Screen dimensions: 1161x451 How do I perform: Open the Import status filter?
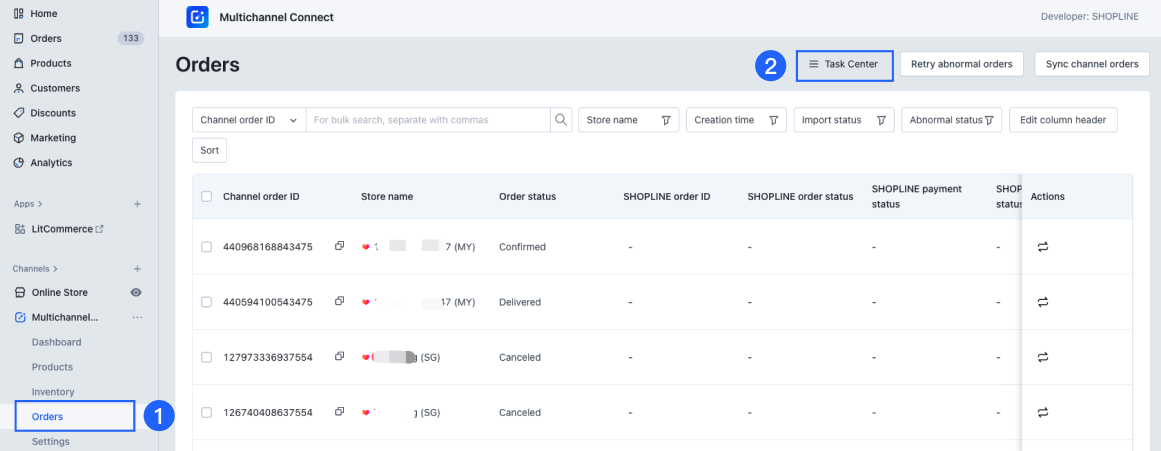pos(843,120)
